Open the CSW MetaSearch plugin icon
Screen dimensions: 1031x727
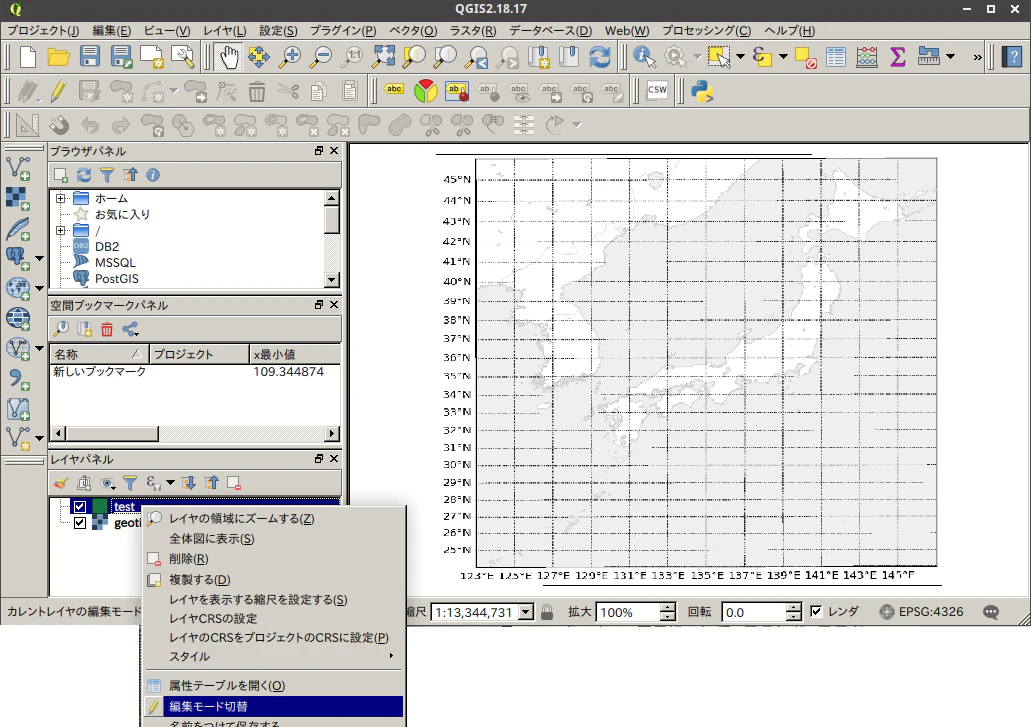click(657, 91)
